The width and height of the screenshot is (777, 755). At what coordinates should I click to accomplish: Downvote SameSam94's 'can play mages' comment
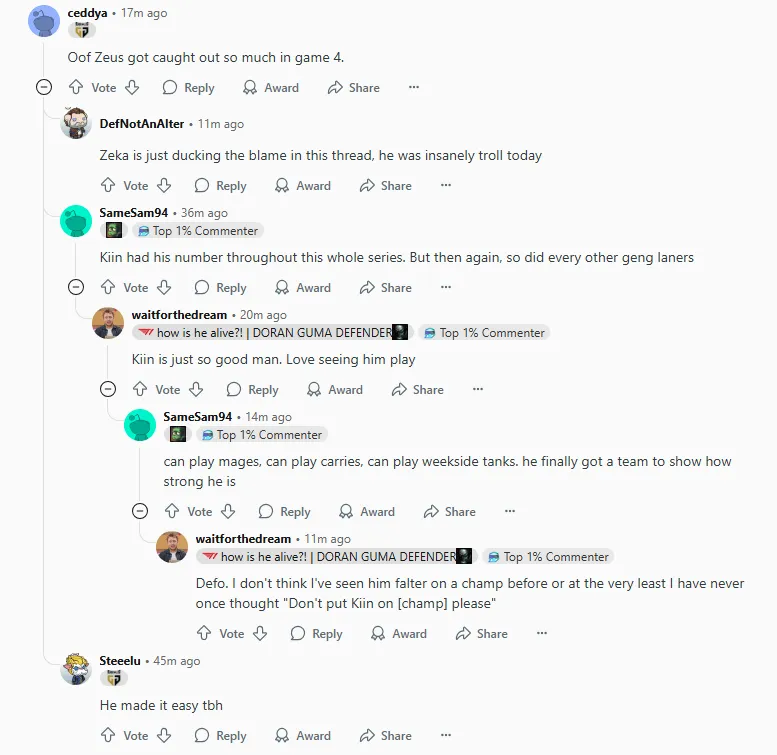pos(228,511)
